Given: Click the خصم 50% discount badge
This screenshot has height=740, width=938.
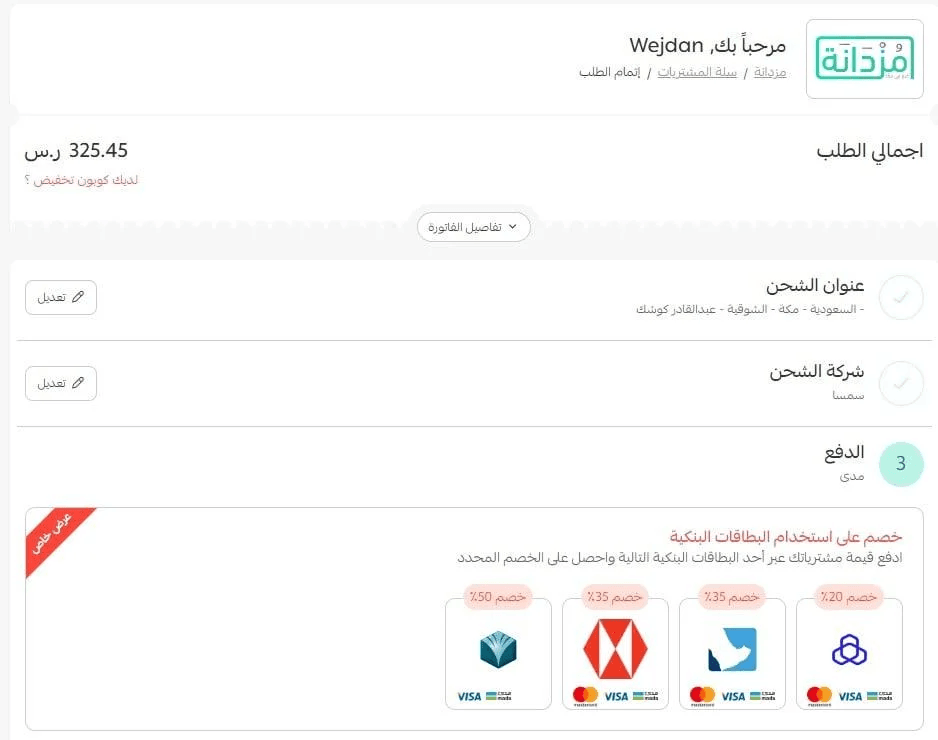Looking at the screenshot, I should 498,597.
